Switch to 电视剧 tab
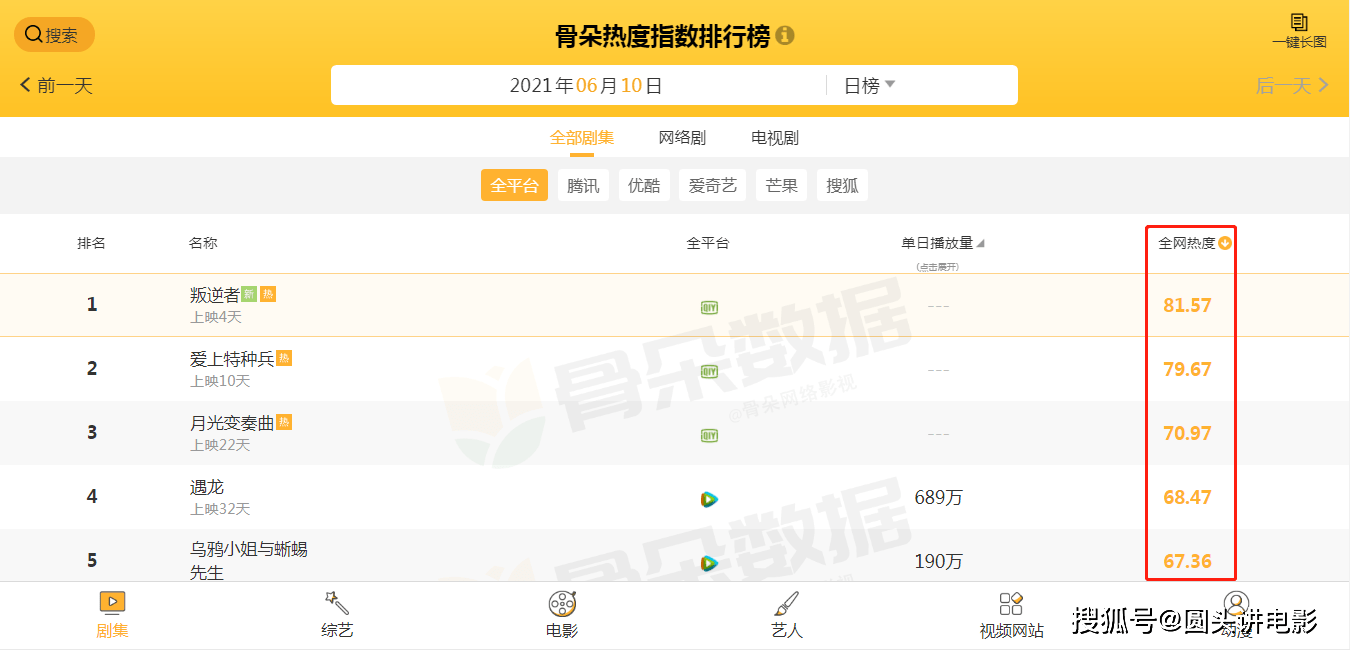1350x650 pixels. point(775,138)
